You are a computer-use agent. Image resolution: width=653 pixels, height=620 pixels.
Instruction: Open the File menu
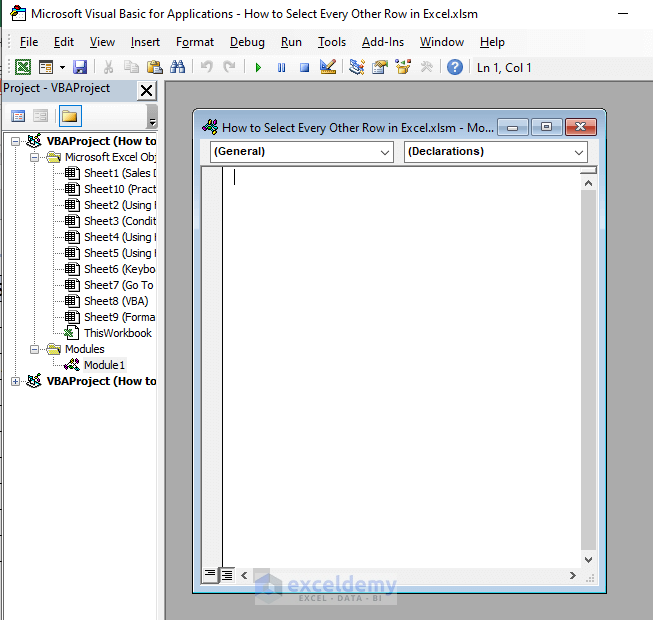(x=29, y=42)
